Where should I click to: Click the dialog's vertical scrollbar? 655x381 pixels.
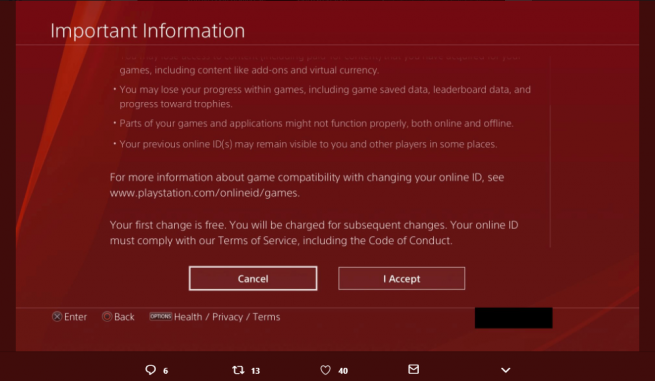[550, 175]
